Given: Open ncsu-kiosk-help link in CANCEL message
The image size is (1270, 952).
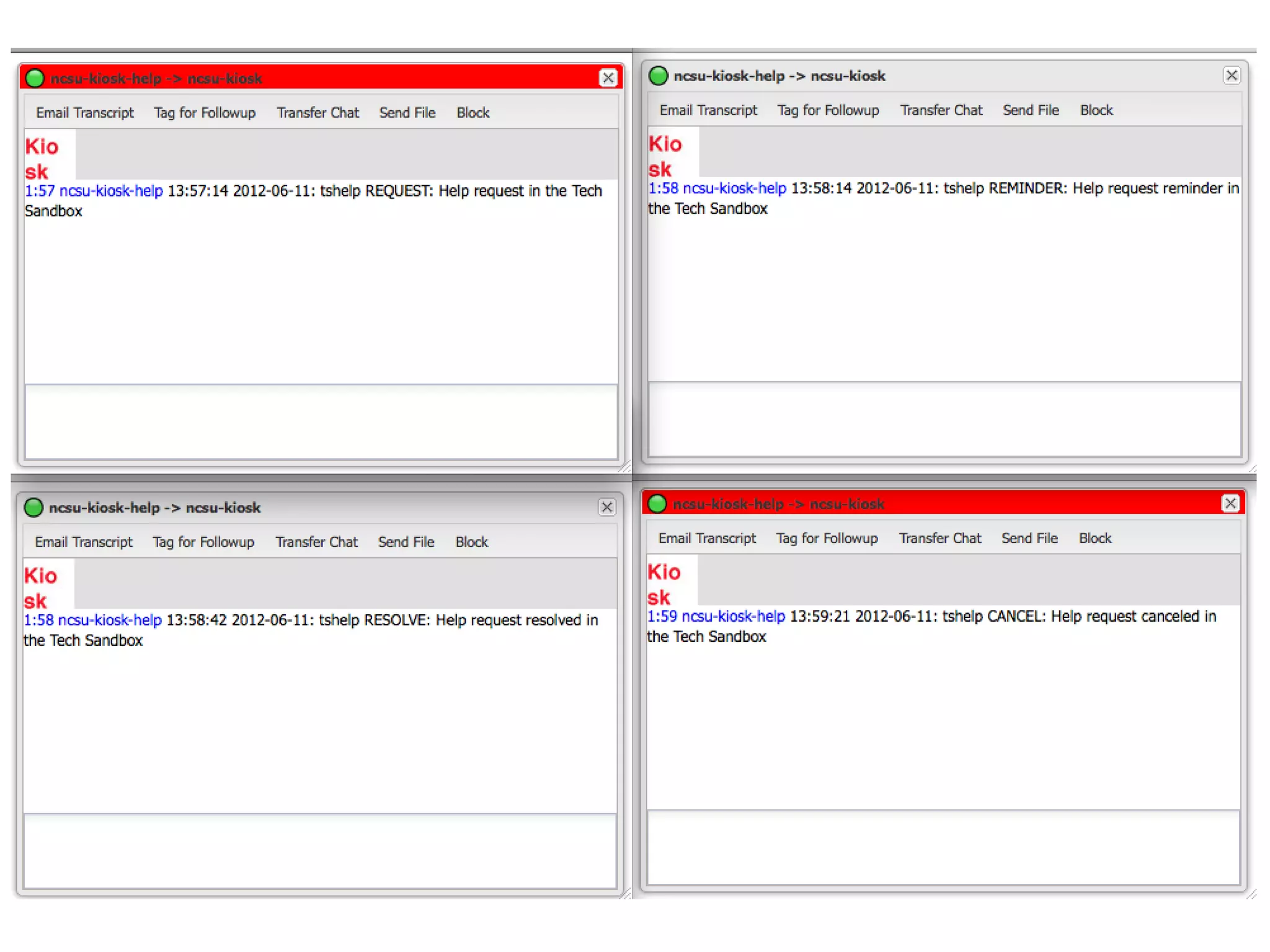Looking at the screenshot, I should pyautogui.click(x=733, y=617).
